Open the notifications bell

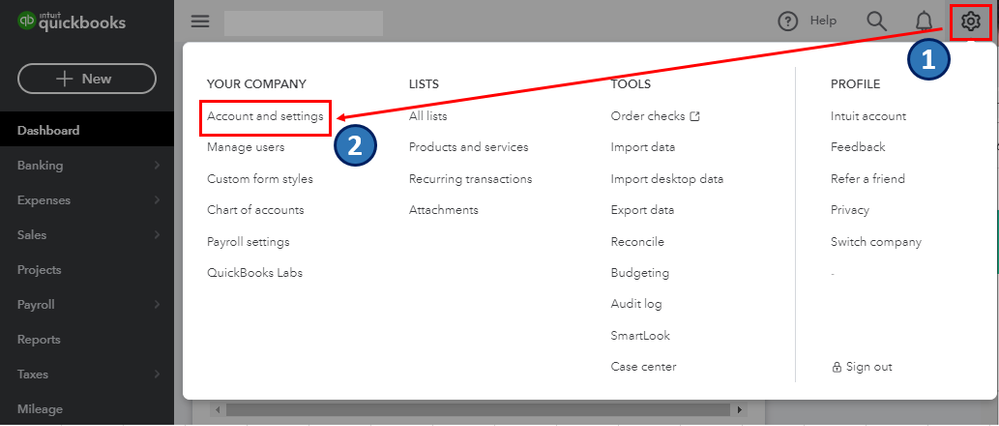pos(924,21)
